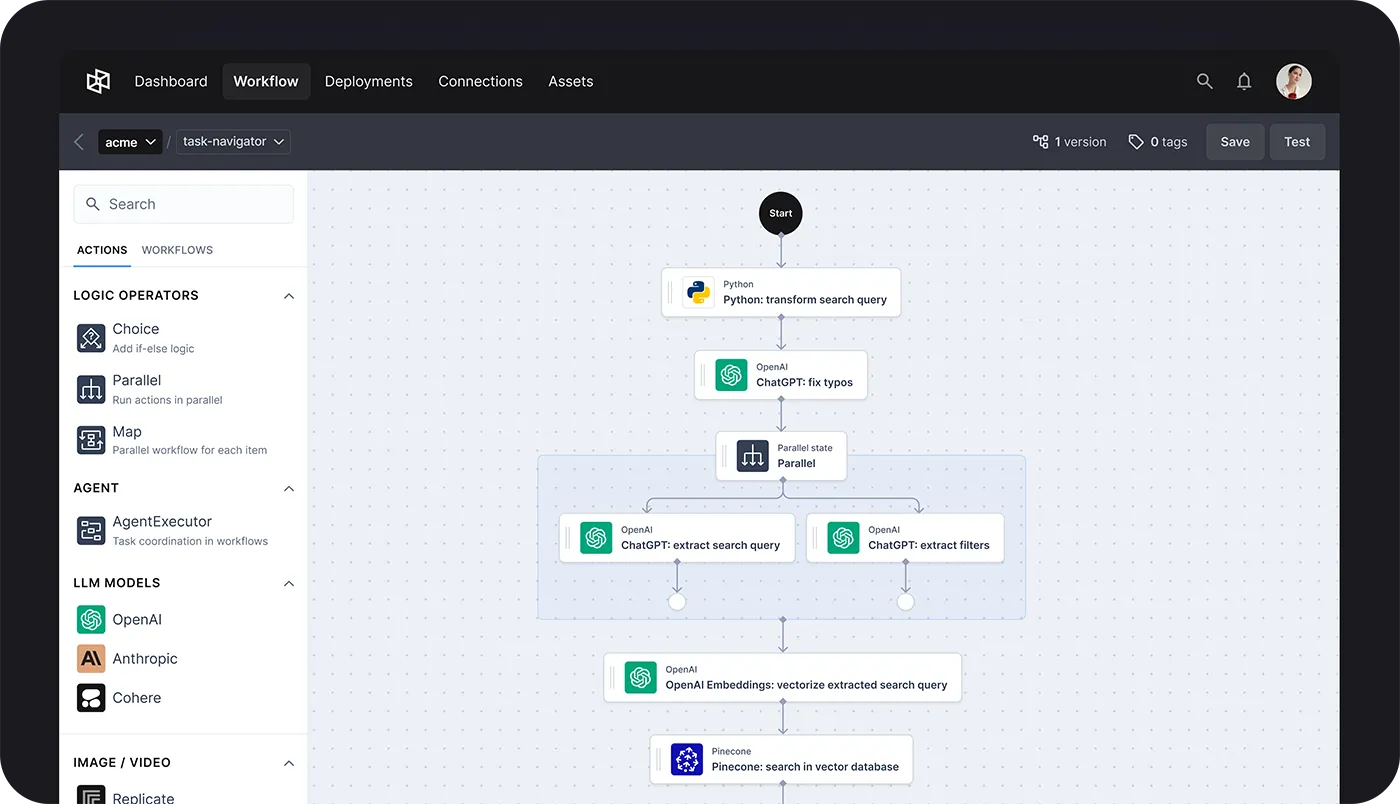Open the Deployments menu item
This screenshot has height=804, width=1400.
point(368,81)
